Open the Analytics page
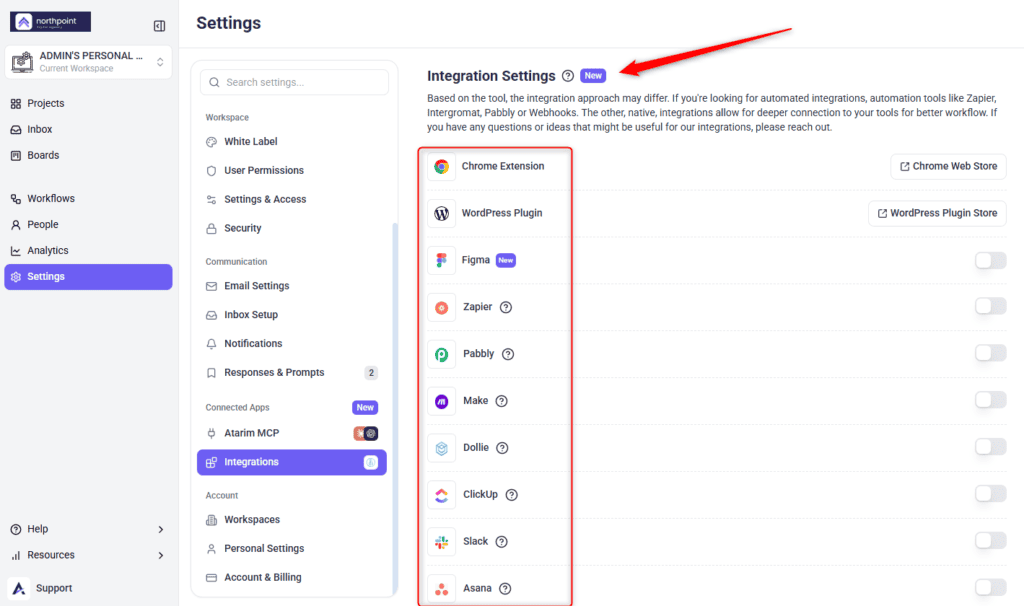The image size is (1024, 606). click(88, 251)
